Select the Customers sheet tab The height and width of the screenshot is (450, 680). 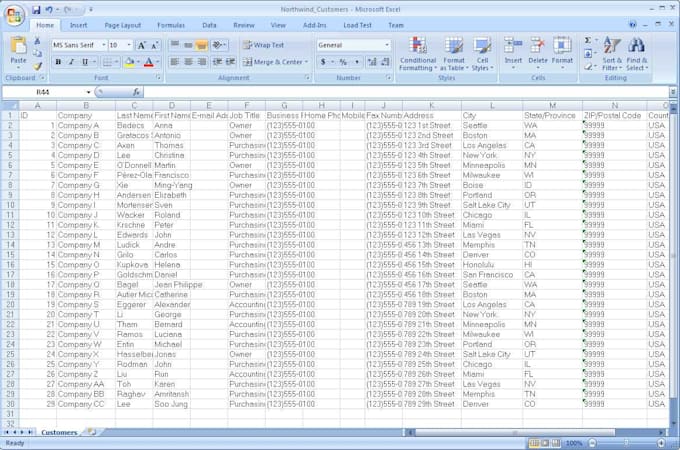(x=59, y=432)
